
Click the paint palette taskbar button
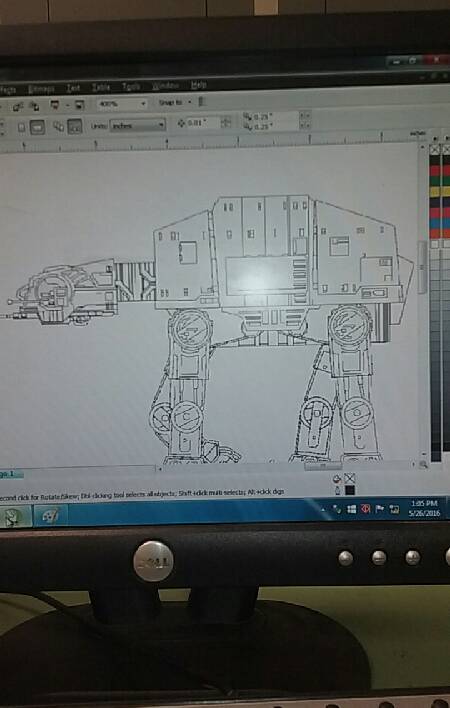(x=51, y=515)
